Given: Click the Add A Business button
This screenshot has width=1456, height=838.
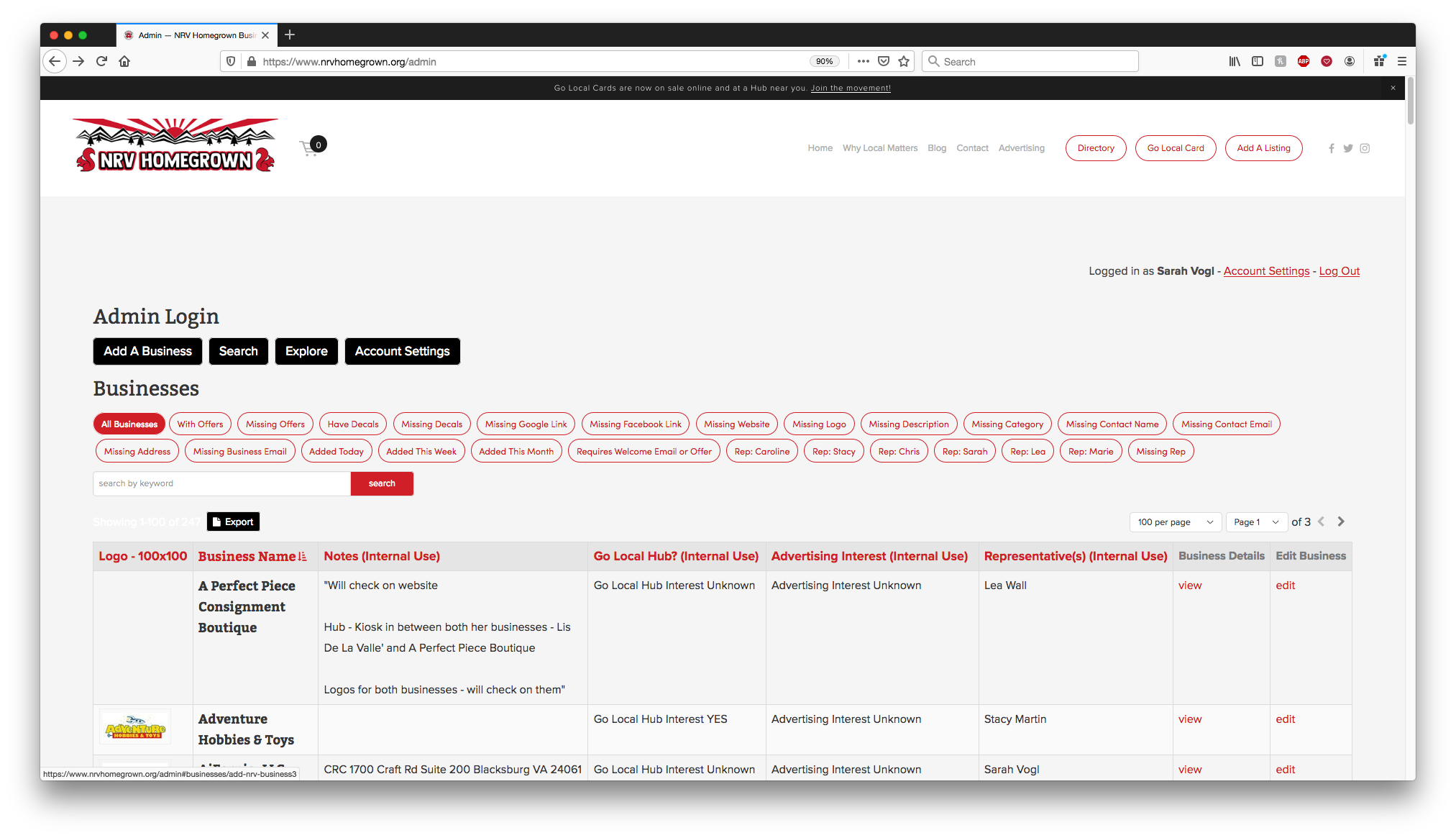Looking at the screenshot, I should [147, 351].
